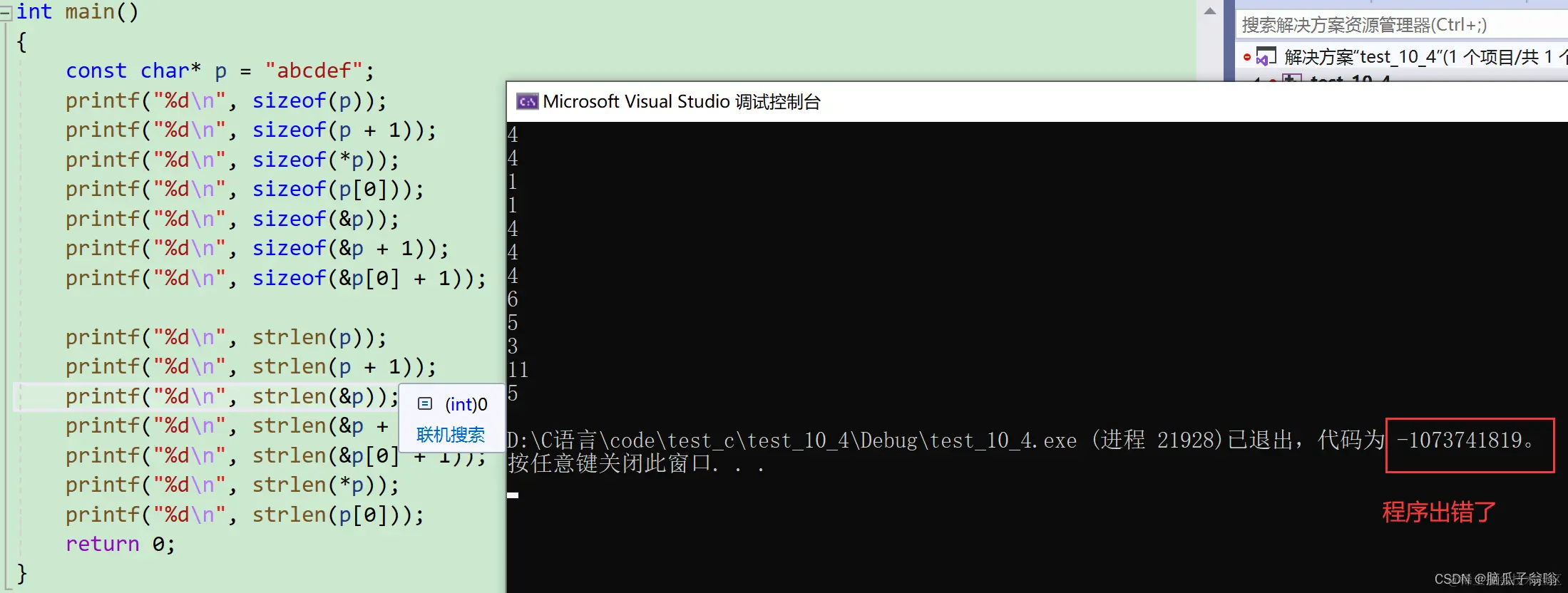Click the test_10_4.exe path in the console
The width and height of the screenshot is (1568, 593).
coord(792,440)
